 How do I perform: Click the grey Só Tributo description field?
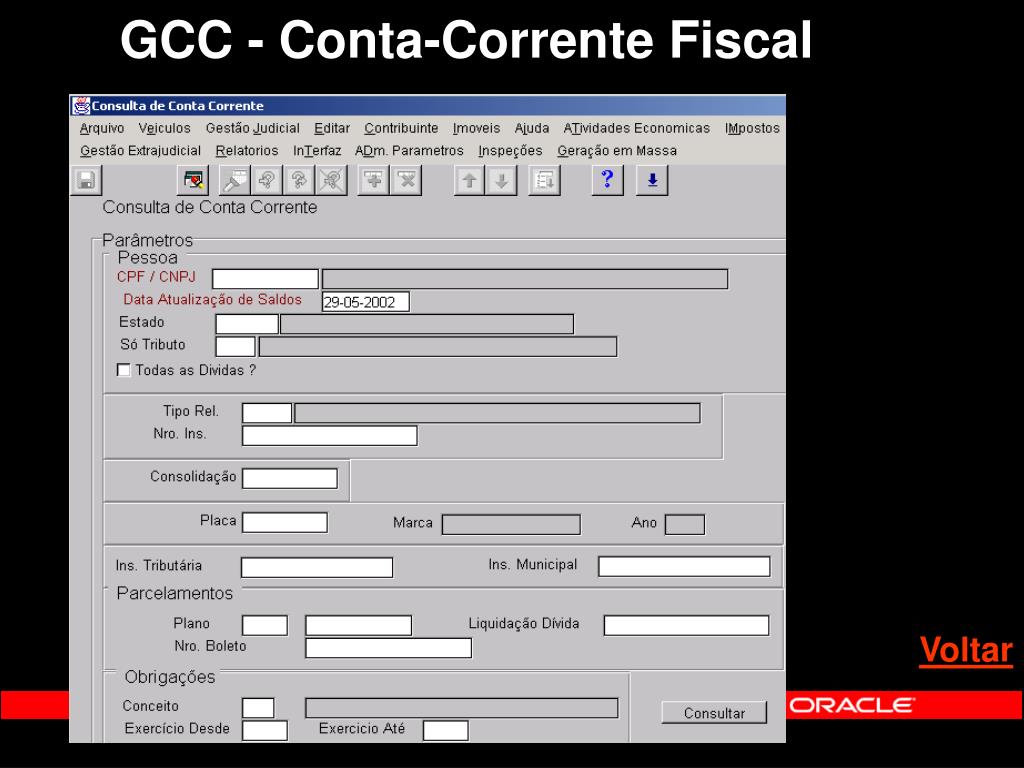click(438, 347)
